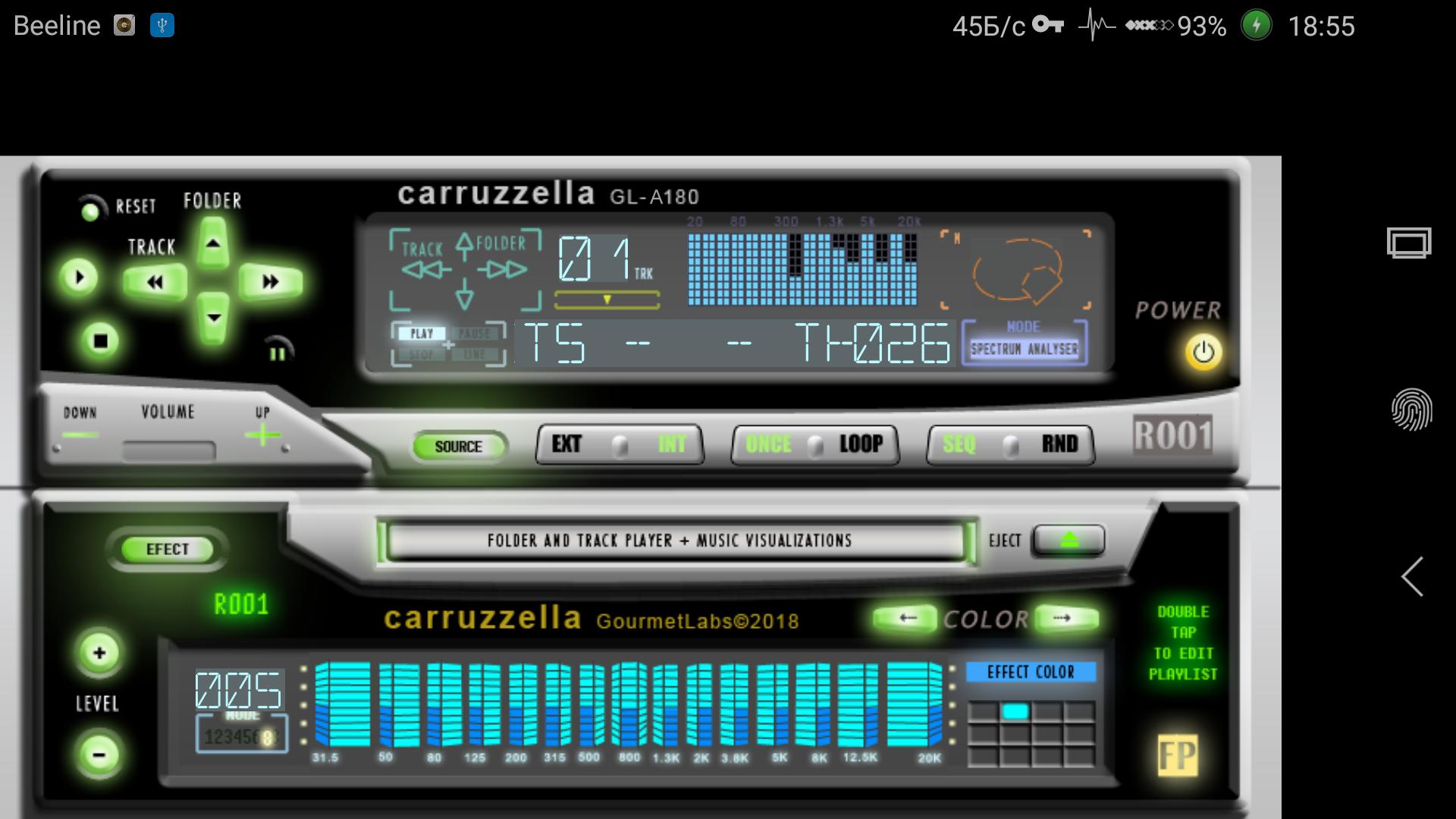Screen dimensions: 1456x819
Task: Tap the orange shape visualization
Action: coord(1016,270)
